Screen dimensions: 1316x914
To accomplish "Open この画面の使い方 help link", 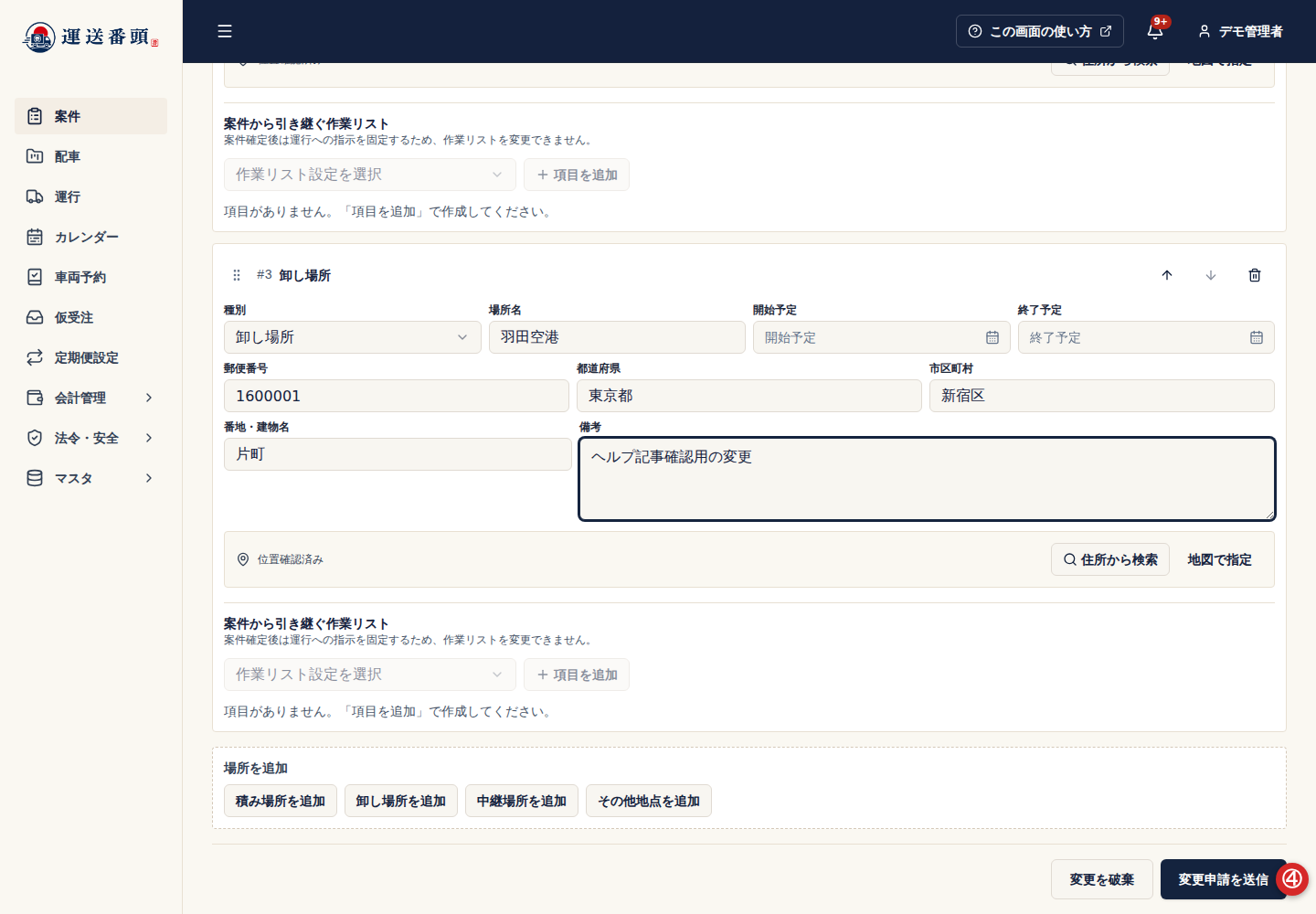I will 1040,31.
